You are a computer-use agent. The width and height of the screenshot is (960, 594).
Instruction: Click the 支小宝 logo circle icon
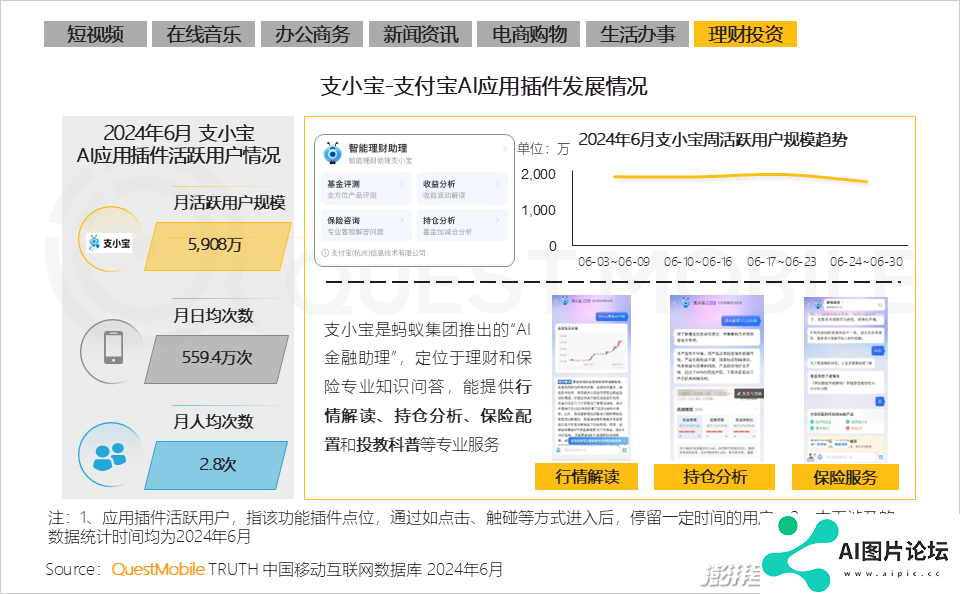[x=110, y=239]
